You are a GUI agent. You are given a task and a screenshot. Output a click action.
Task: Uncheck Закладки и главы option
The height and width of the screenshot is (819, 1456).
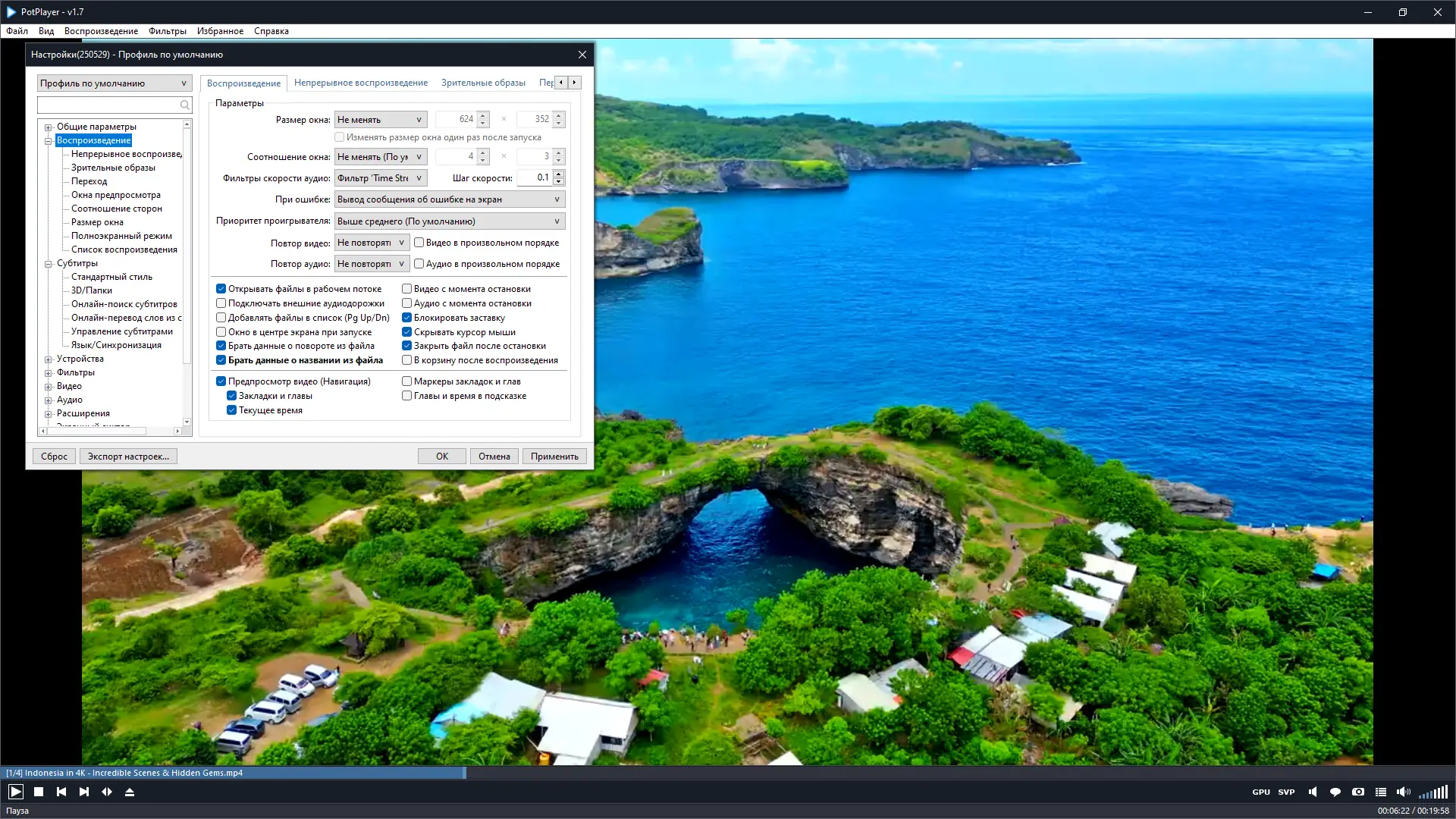tap(232, 395)
